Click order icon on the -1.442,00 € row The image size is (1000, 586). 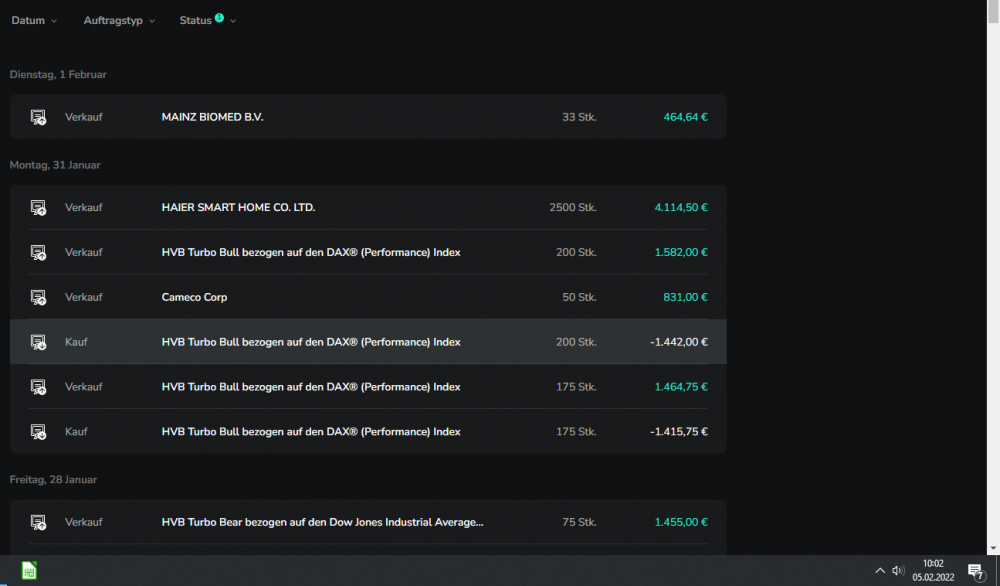[38, 342]
